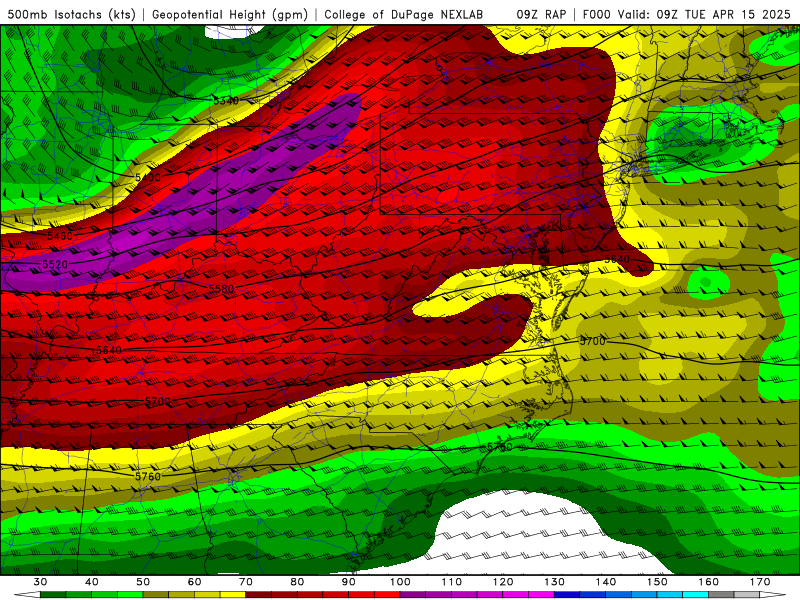800x600 pixels.
Task: Click the 'F000 Valid: 09Z TUE APR 15 2025' text
Action: click(x=687, y=14)
